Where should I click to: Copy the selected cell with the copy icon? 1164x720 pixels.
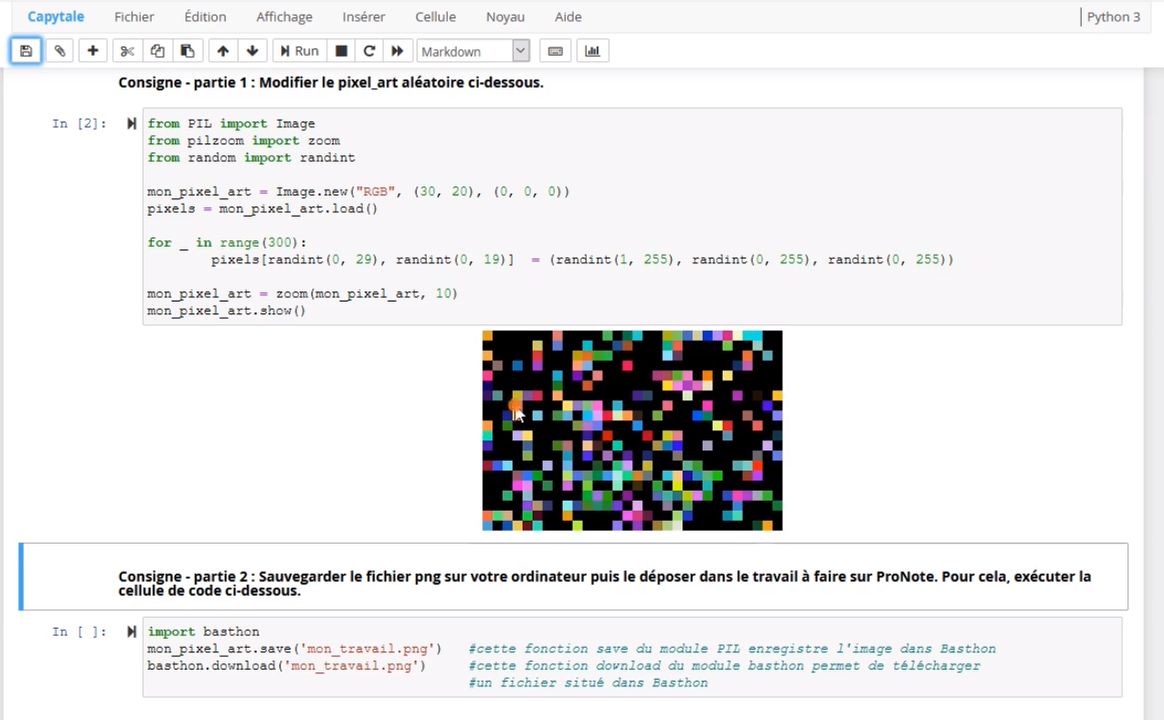pos(157,50)
